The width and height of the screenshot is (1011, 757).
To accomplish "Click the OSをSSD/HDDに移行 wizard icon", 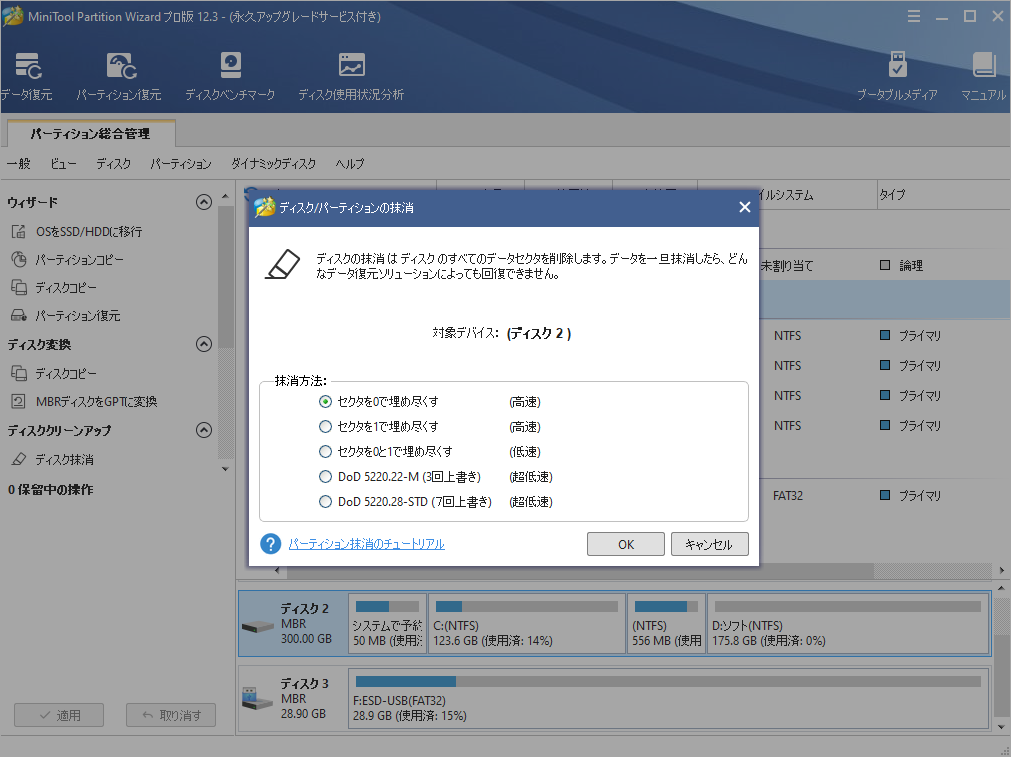I will [19, 231].
